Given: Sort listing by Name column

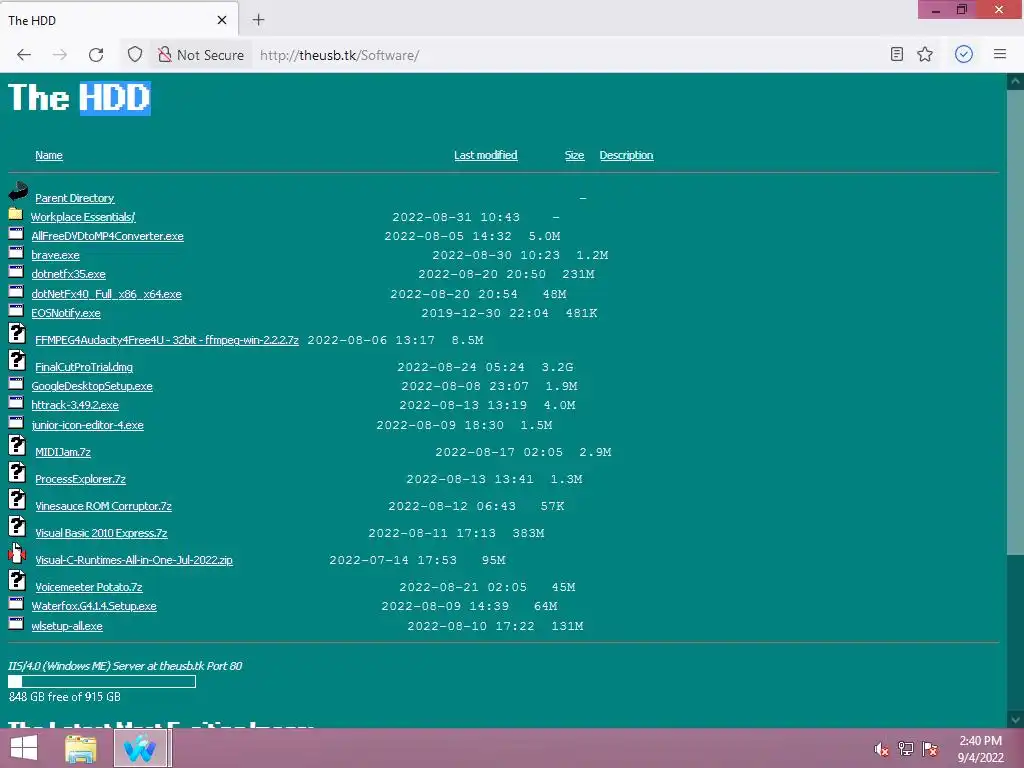Looking at the screenshot, I should (49, 155).
